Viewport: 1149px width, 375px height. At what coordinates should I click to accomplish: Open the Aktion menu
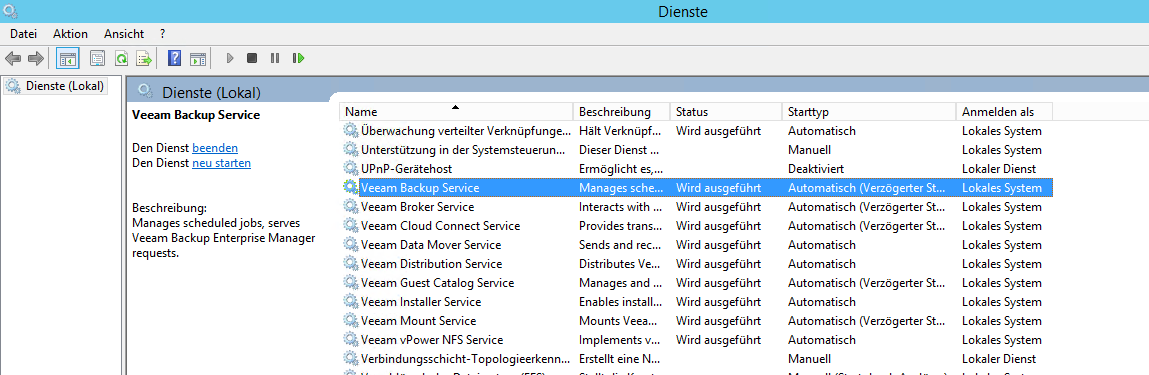point(70,34)
